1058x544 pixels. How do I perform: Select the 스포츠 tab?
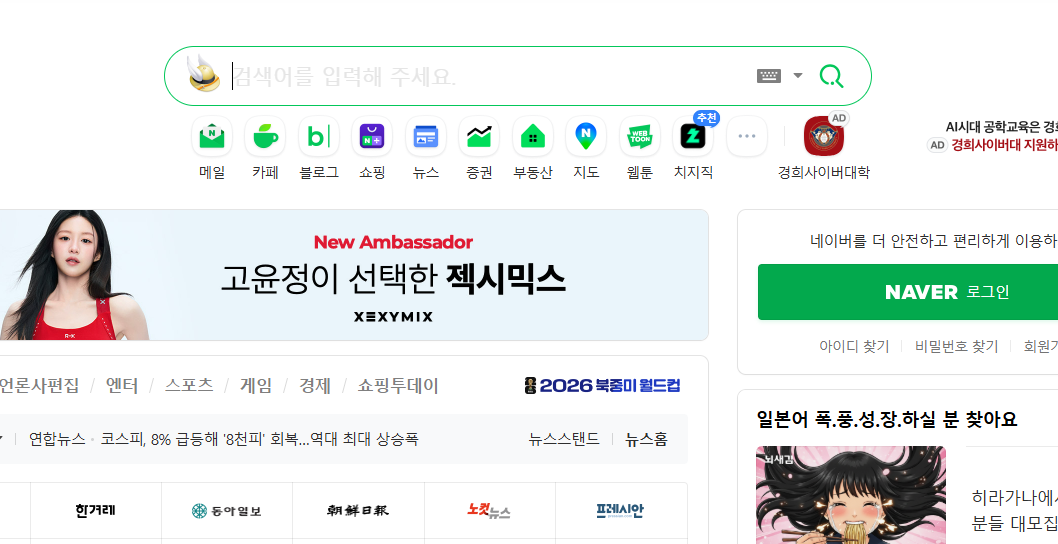189,385
